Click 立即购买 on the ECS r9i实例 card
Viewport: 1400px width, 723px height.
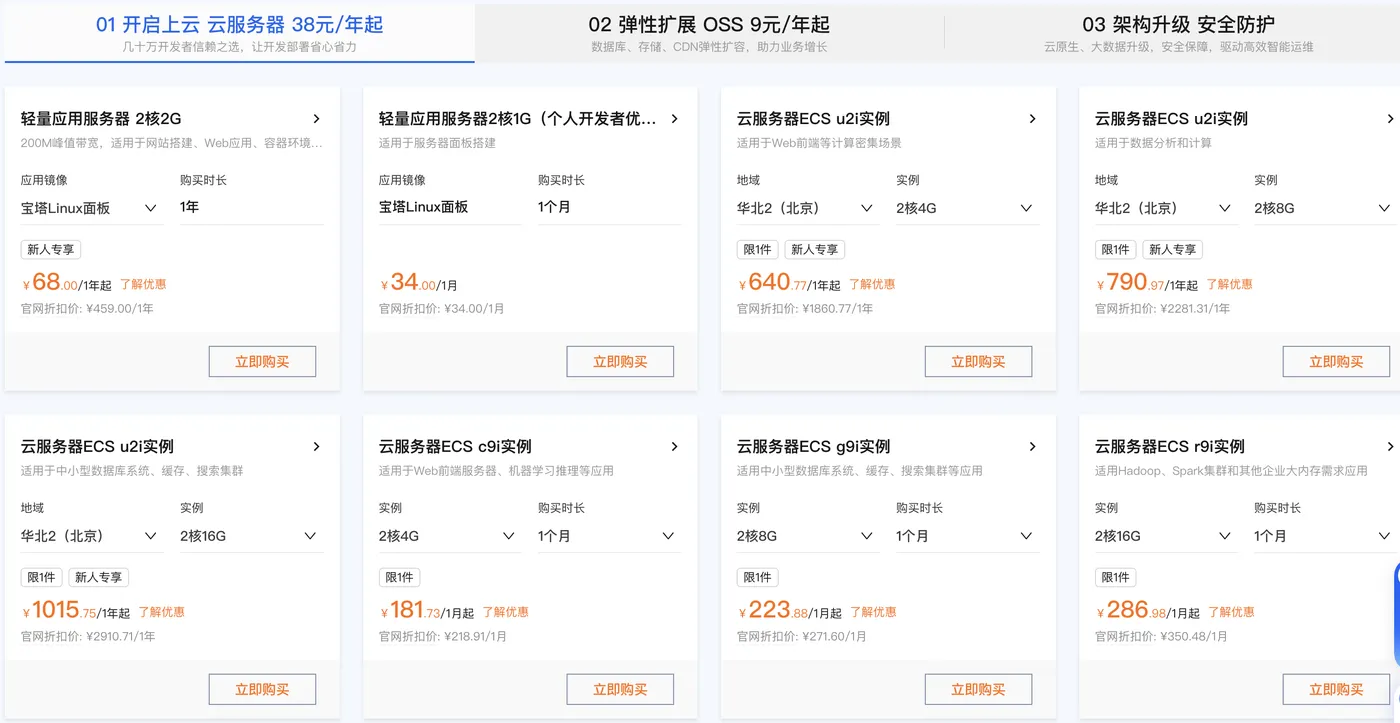point(1337,689)
